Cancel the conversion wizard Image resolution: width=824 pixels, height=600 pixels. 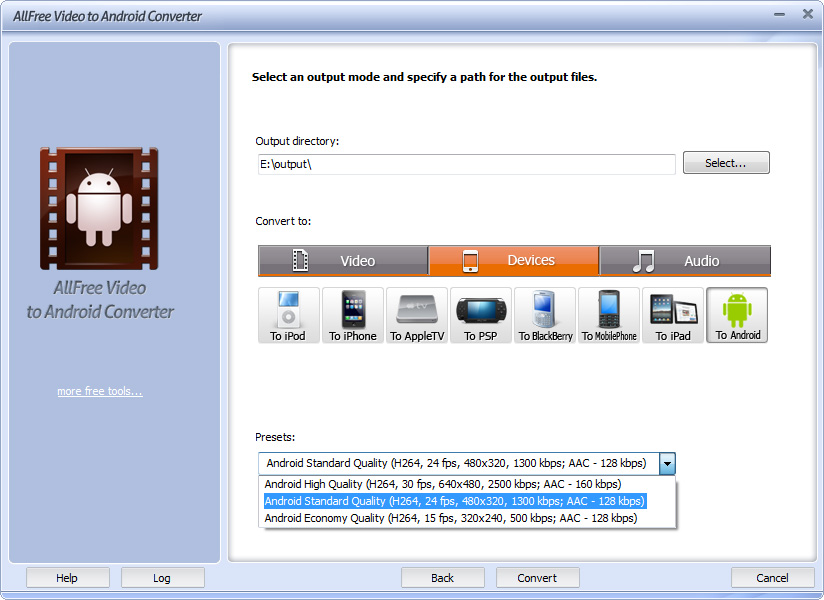[772, 578]
